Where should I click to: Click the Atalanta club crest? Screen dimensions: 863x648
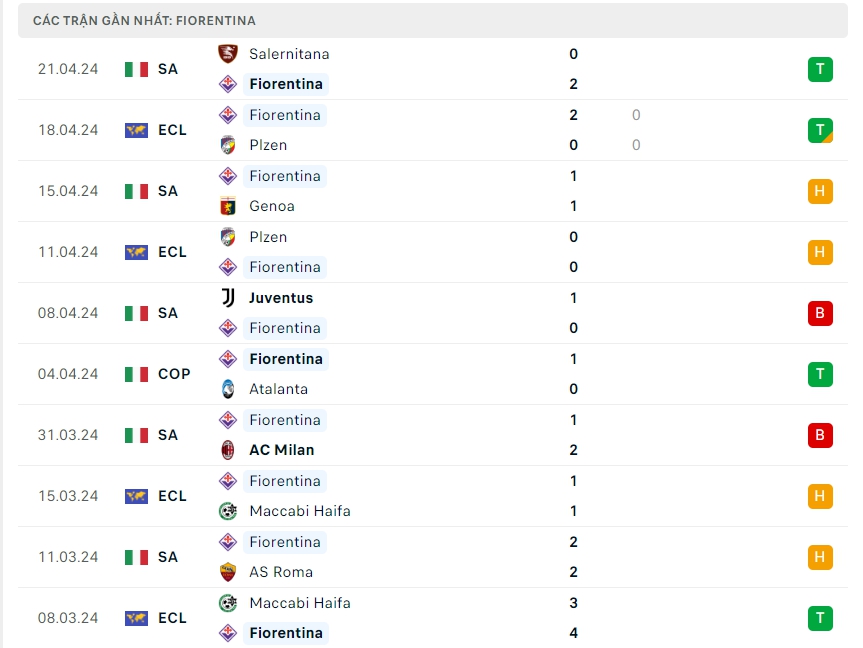[228, 389]
